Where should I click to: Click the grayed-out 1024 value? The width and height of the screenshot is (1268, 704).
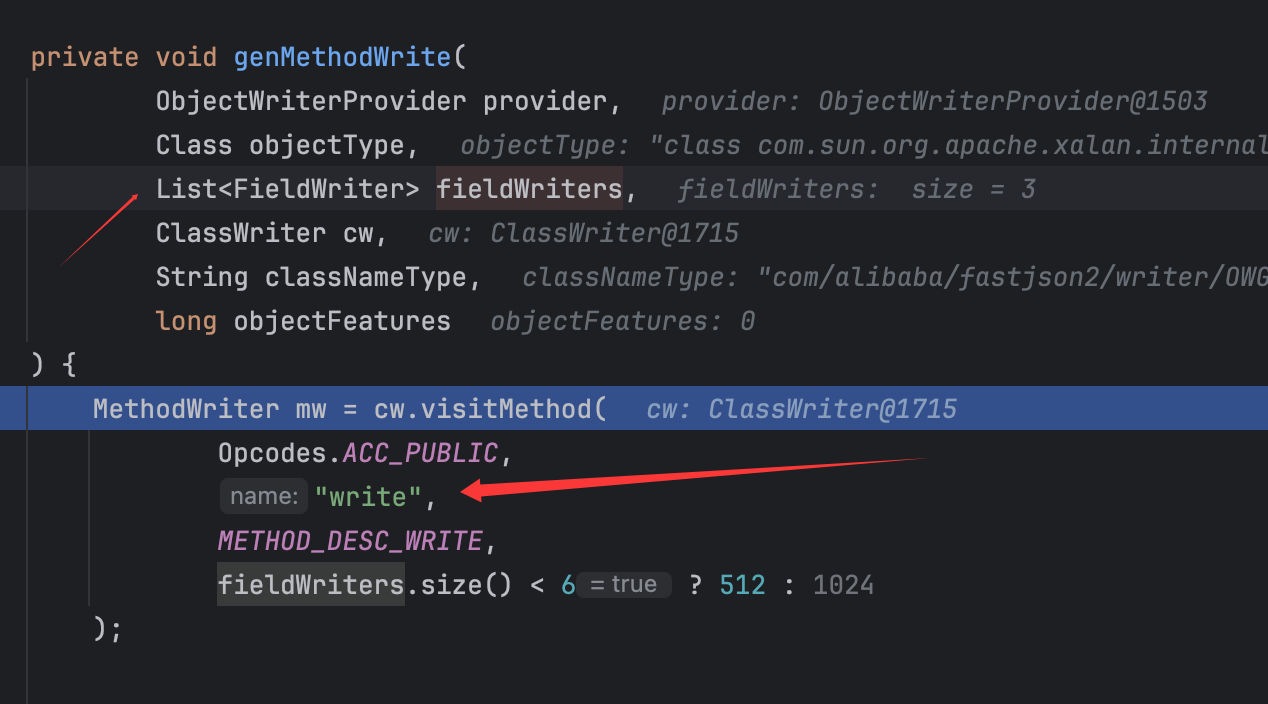tap(843, 585)
